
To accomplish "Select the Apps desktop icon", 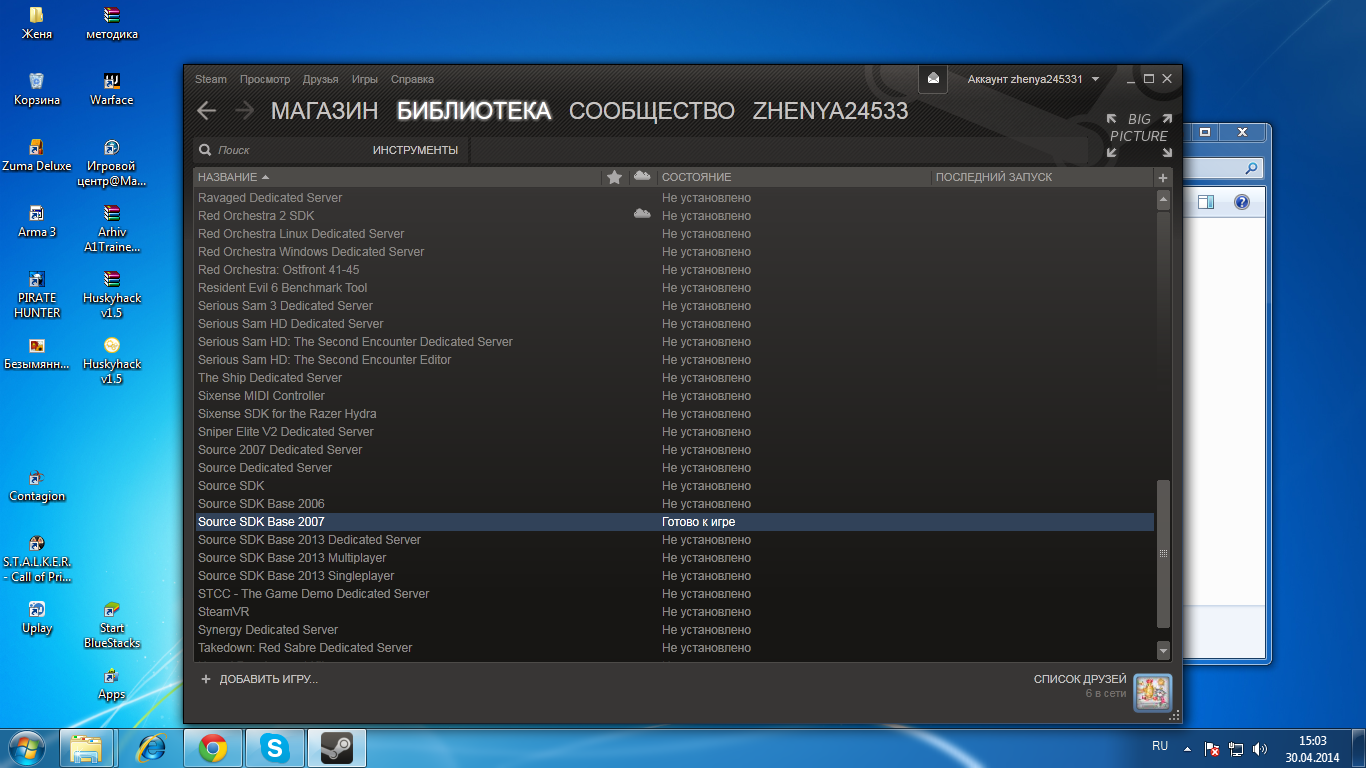I will point(112,684).
